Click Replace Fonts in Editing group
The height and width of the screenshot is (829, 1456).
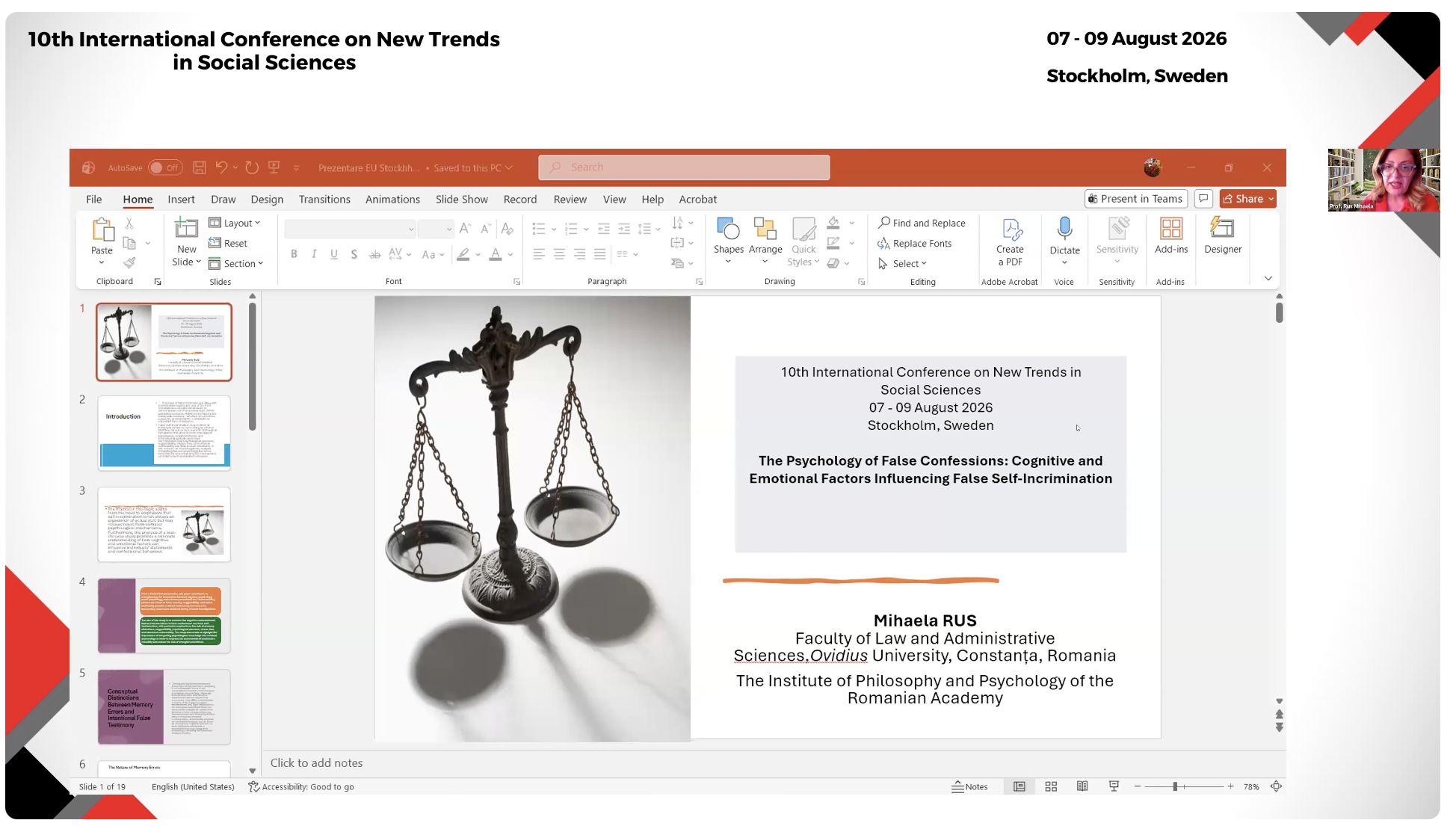pyautogui.click(x=915, y=243)
